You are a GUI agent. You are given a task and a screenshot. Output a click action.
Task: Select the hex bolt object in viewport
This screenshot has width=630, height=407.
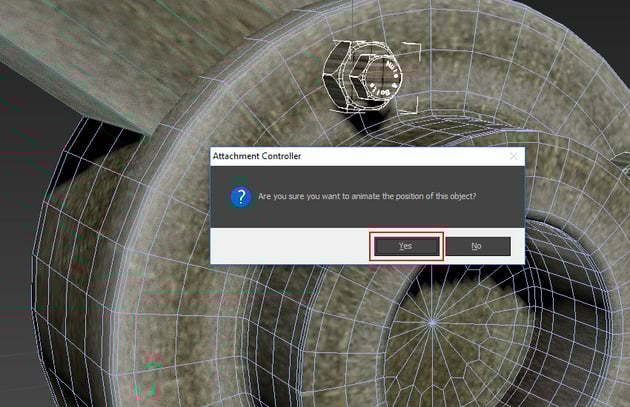coord(362,76)
